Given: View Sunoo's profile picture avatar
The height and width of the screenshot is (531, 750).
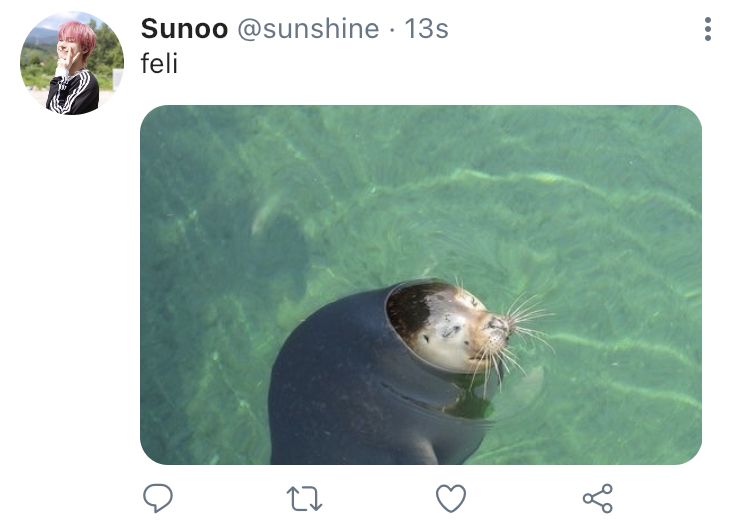Looking at the screenshot, I should (x=72, y=64).
